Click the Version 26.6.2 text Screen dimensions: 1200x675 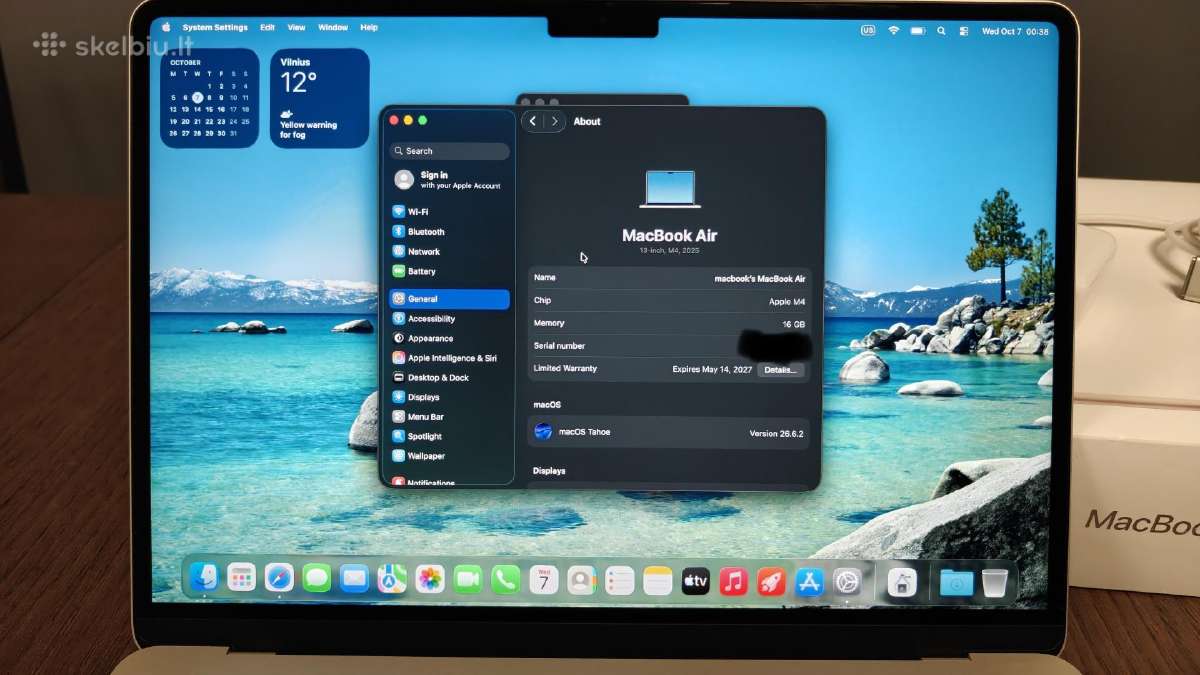[x=776, y=433]
